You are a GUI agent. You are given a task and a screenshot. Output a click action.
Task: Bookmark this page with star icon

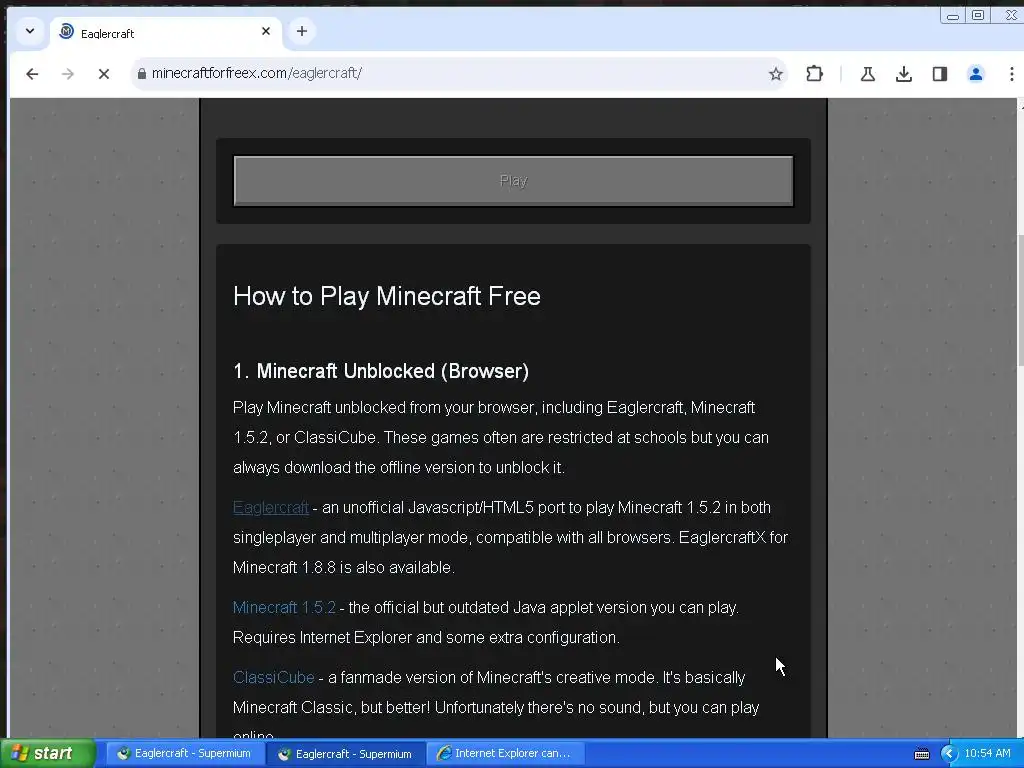pyautogui.click(x=775, y=74)
